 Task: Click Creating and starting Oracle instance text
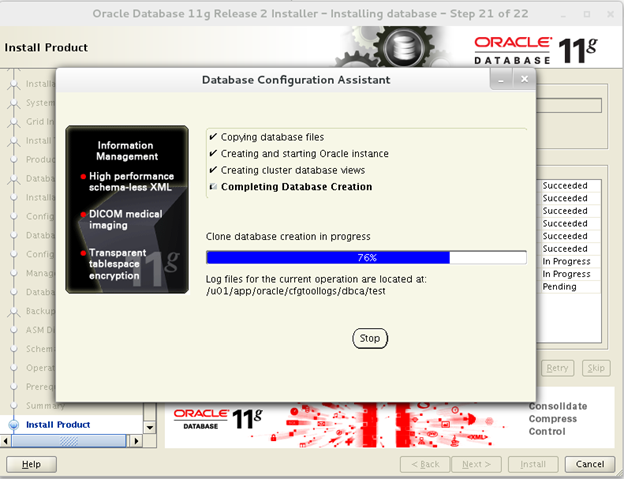304,154
